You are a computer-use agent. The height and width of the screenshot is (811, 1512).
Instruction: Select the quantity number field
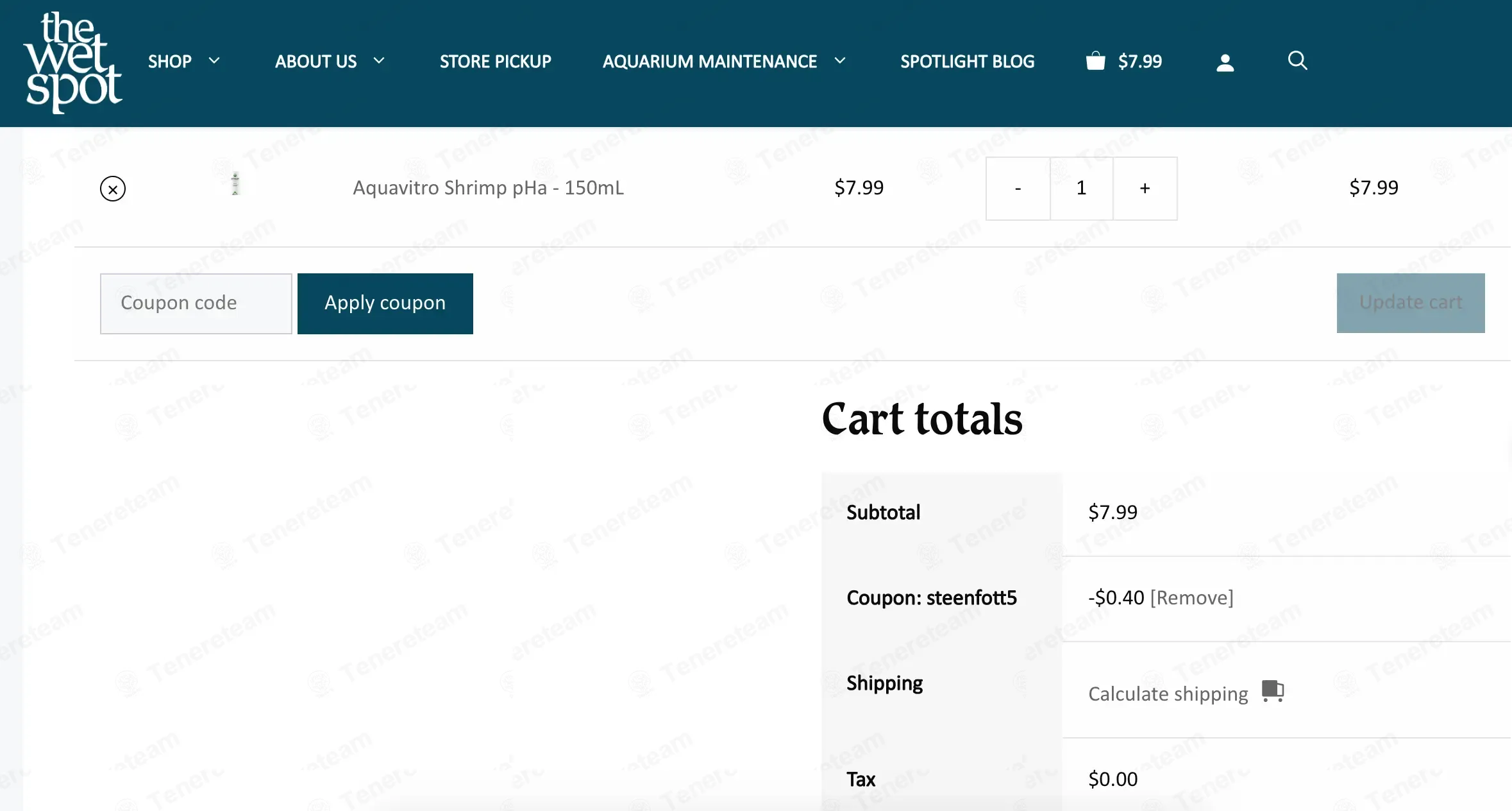[1082, 189]
